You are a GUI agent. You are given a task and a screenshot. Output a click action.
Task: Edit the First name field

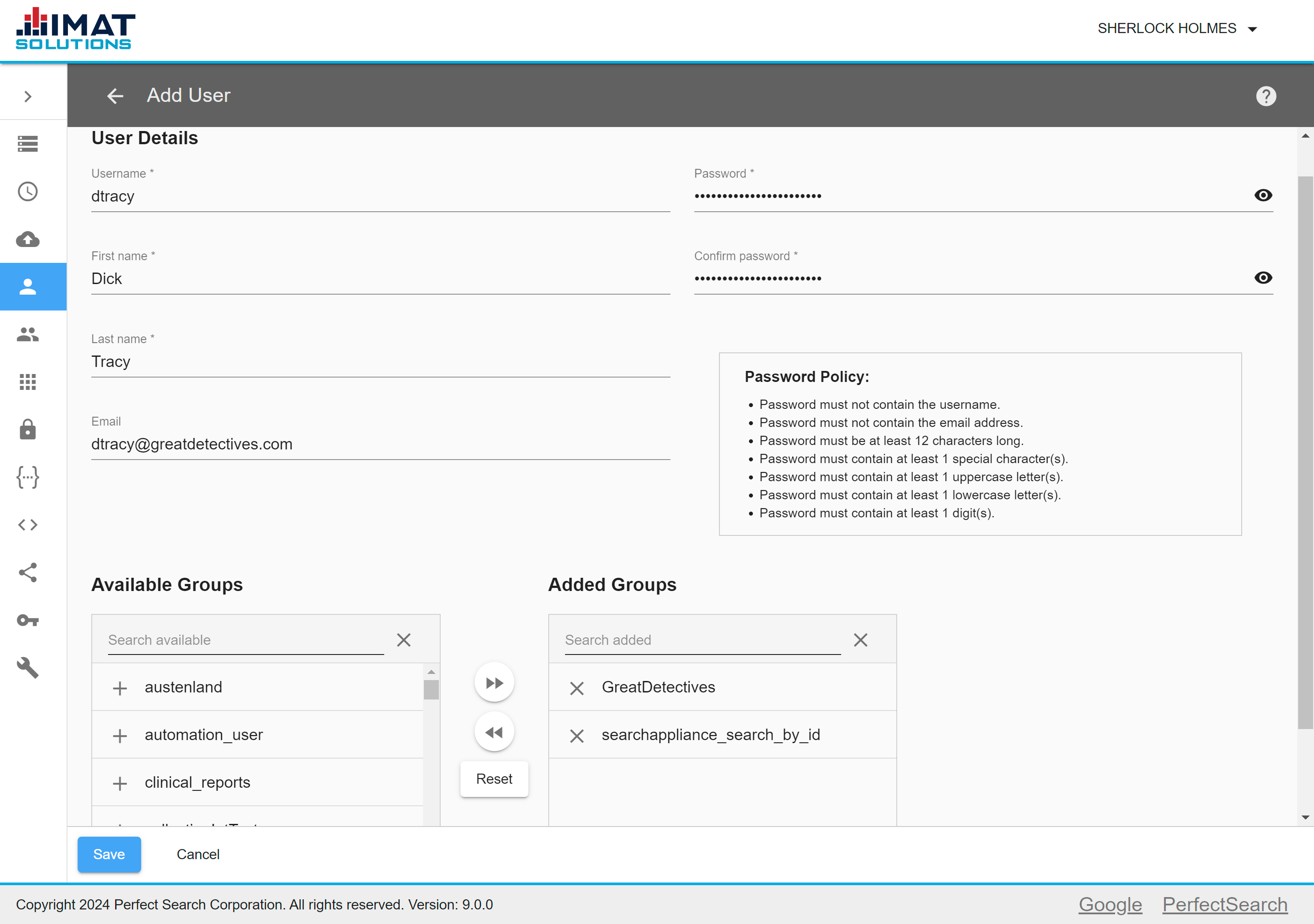381,279
